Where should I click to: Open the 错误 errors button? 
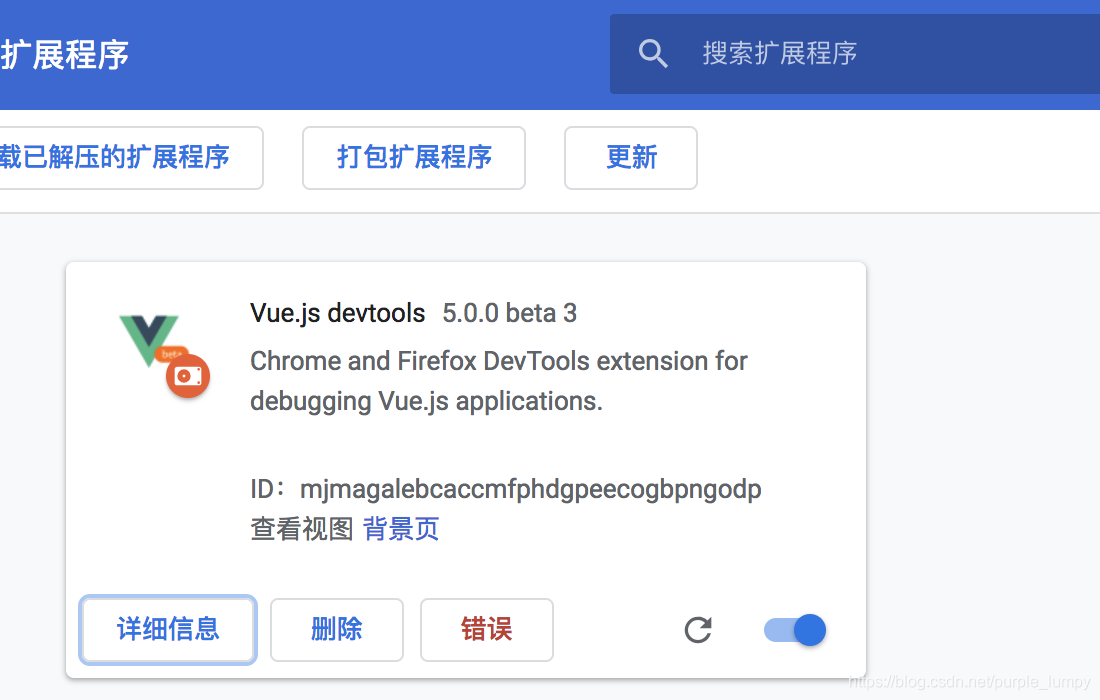coord(487,630)
